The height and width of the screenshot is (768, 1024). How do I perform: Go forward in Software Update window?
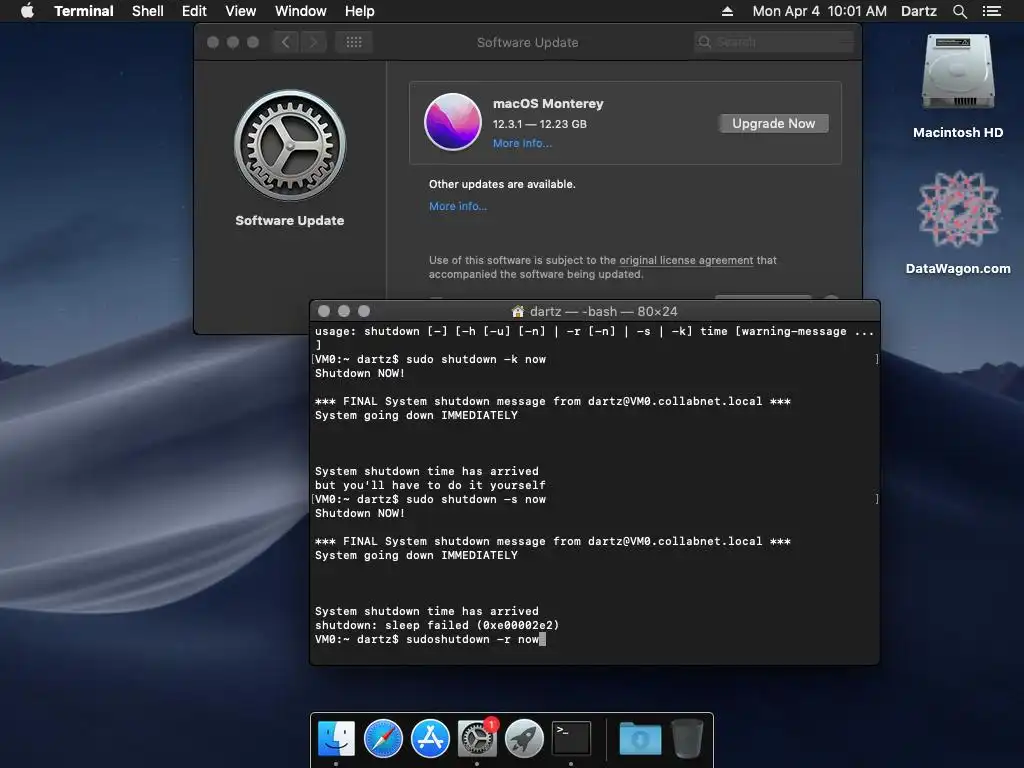[313, 42]
